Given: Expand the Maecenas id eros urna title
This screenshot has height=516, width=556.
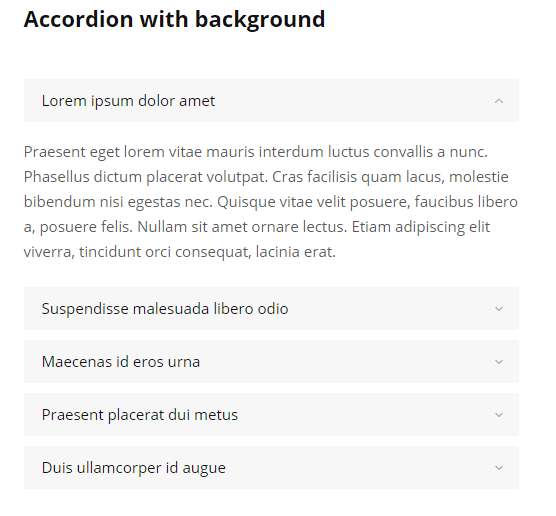Looking at the screenshot, I should coord(121,362).
